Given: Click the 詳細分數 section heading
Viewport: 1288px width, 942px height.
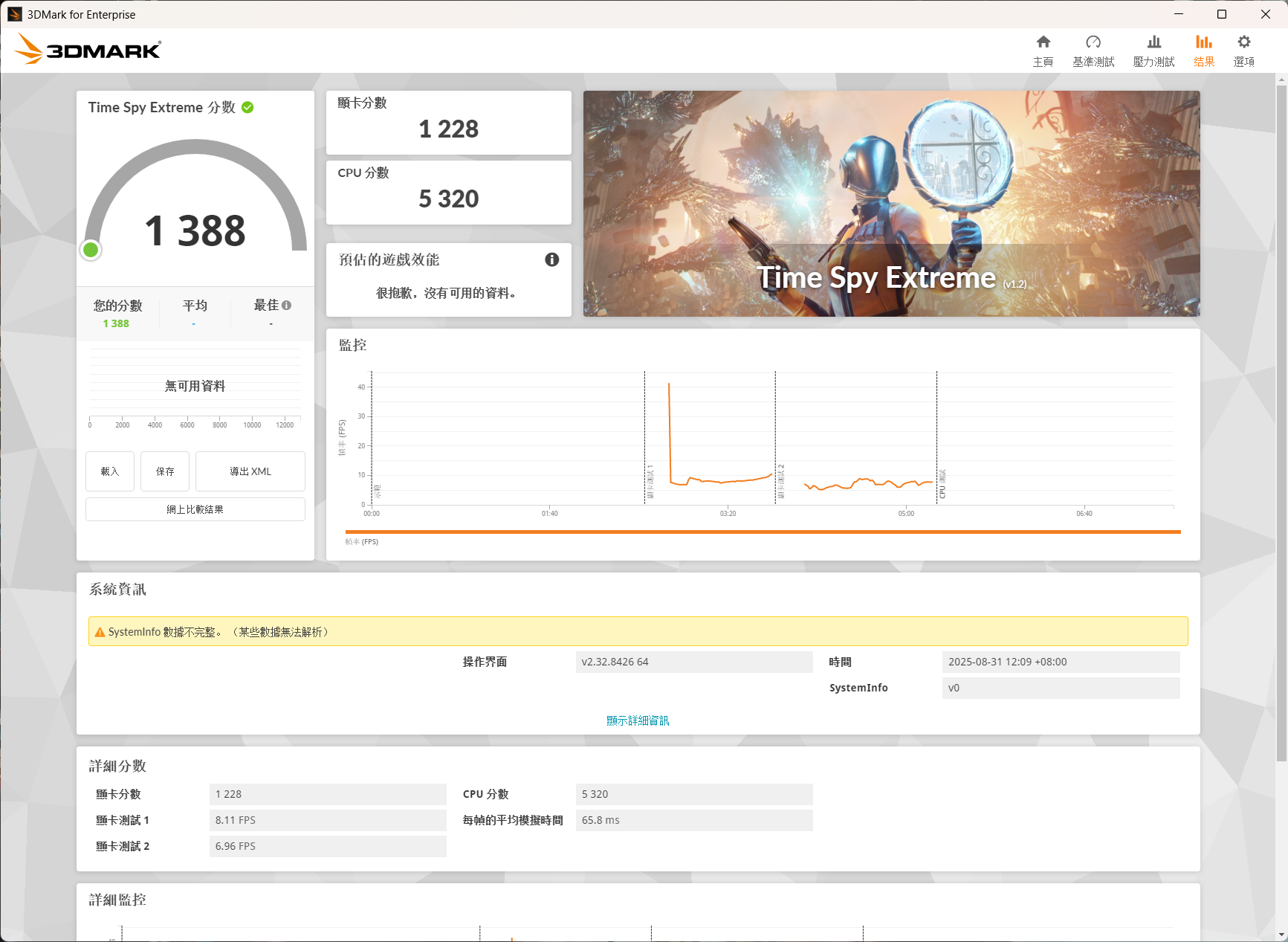Looking at the screenshot, I should [117, 766].
